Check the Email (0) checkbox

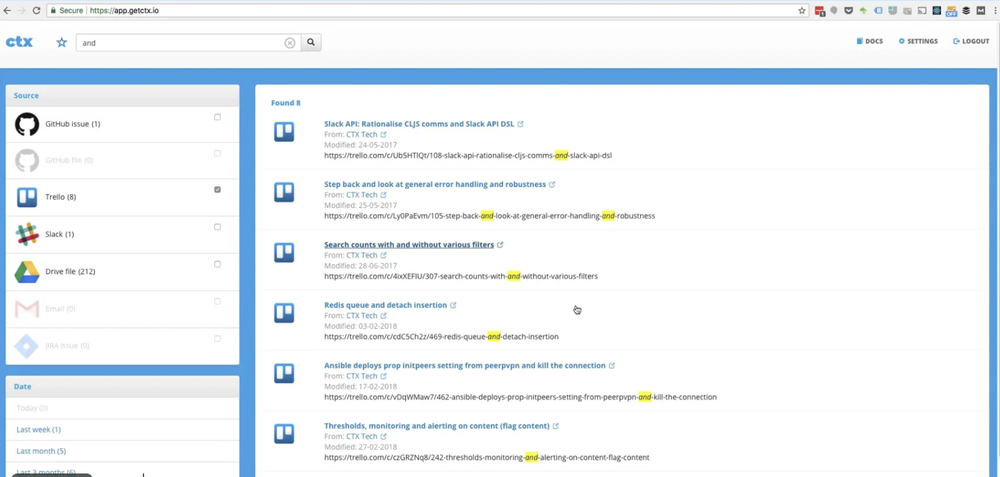click(x=217, y=302)
